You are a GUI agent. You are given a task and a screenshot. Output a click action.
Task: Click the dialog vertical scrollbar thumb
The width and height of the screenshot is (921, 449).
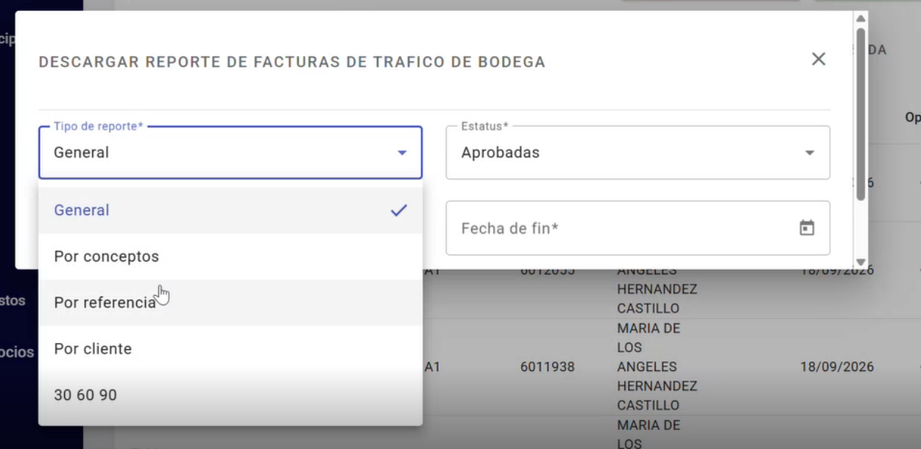tap(861, 114)
